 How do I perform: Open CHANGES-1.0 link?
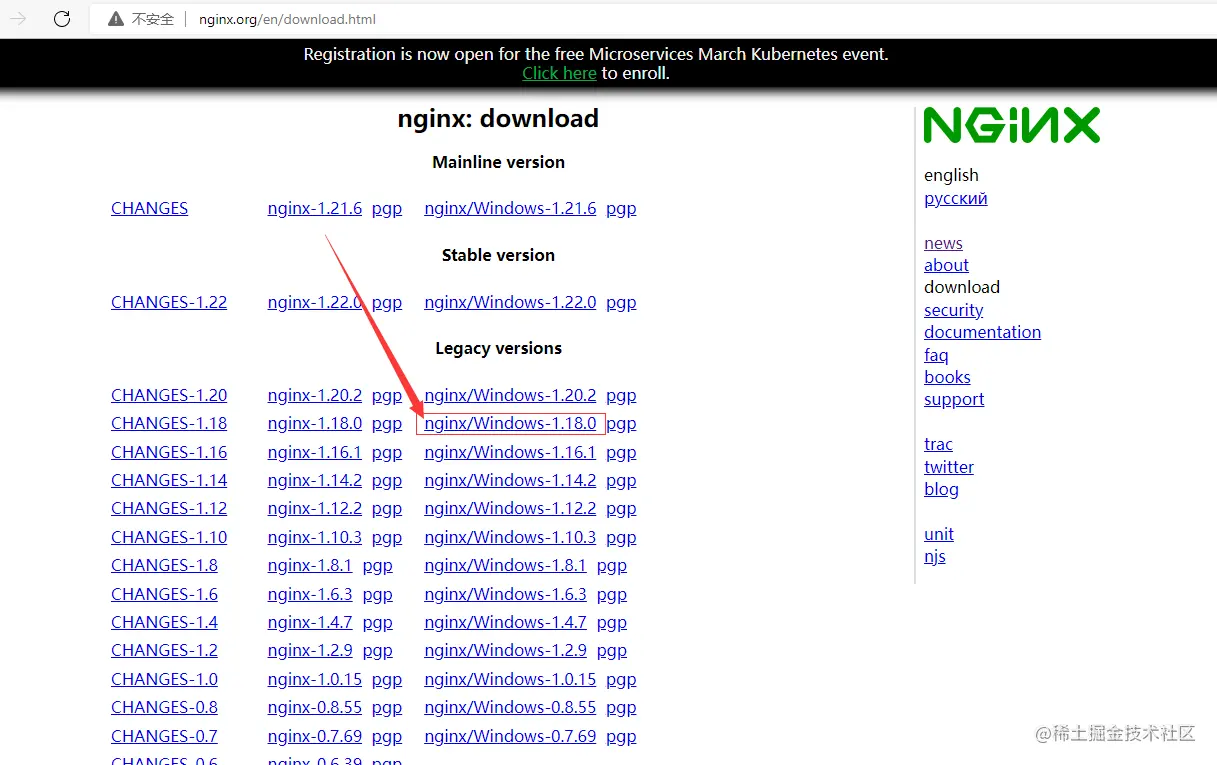[x=164, y=679]
